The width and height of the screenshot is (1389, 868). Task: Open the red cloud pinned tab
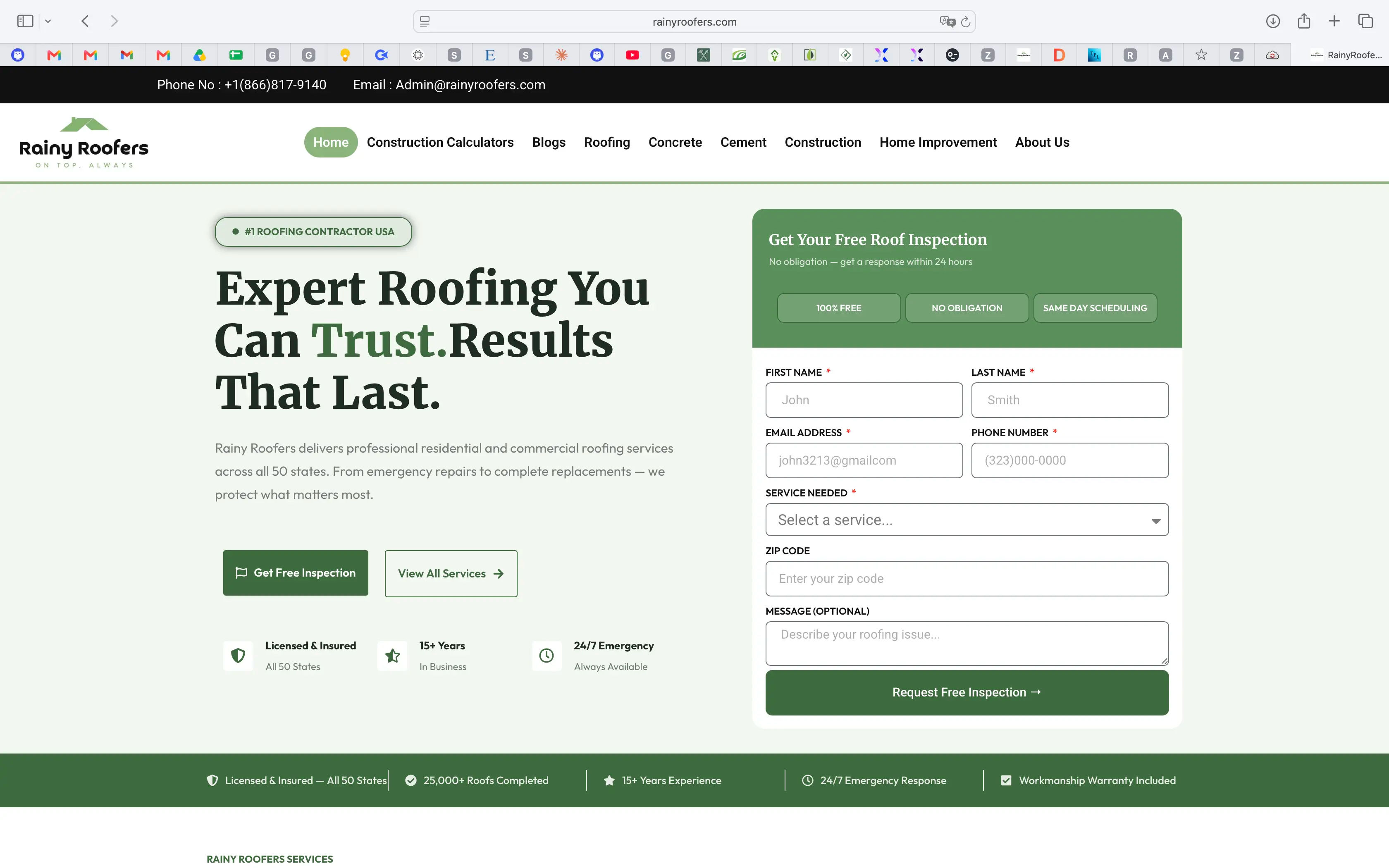pos(1272,55)
